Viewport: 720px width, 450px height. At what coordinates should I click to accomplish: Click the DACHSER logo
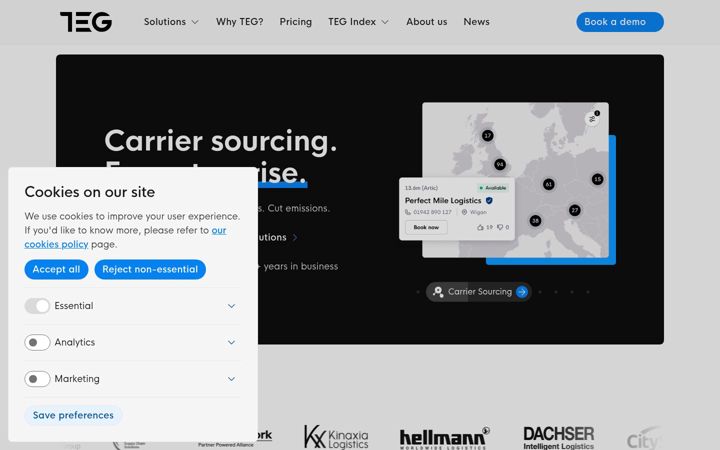(558, 438)
